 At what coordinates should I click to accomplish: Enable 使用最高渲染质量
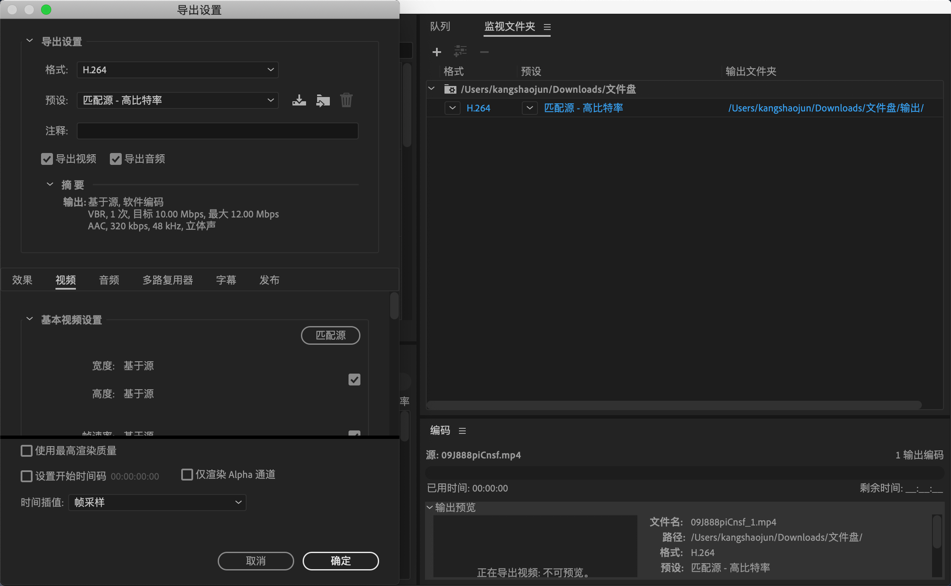click(x=25, y=450)
